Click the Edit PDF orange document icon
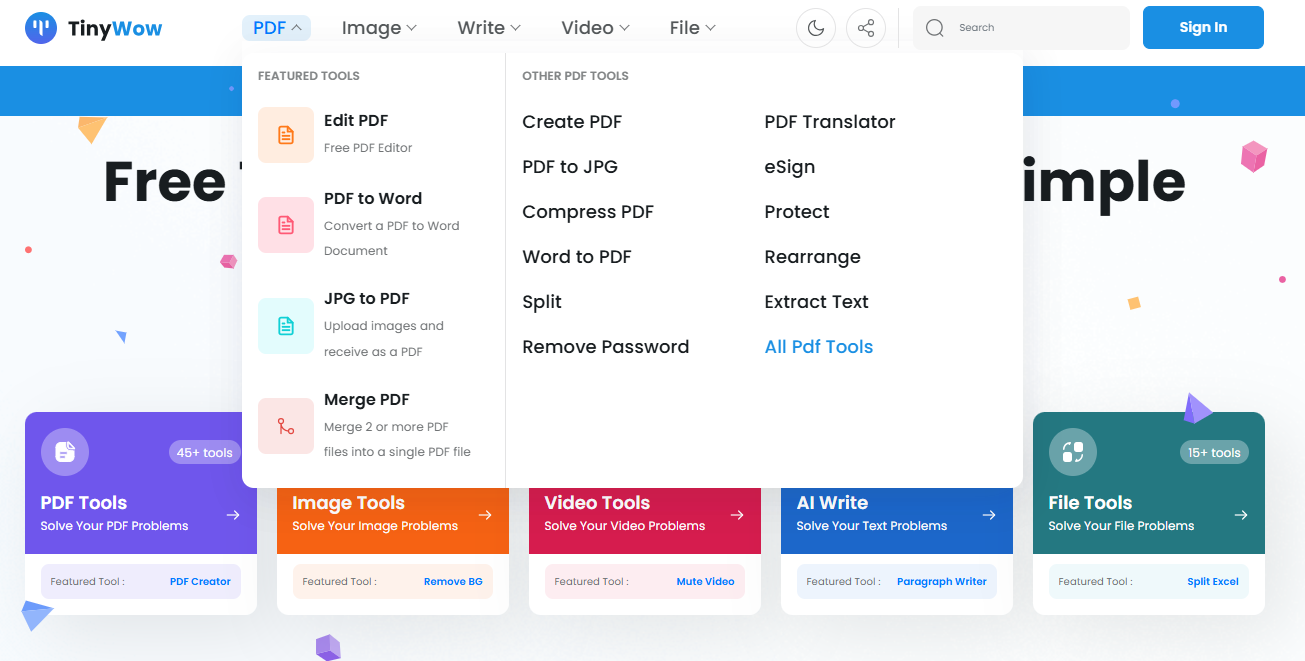1305x661 pixels. tap(286, 135)
